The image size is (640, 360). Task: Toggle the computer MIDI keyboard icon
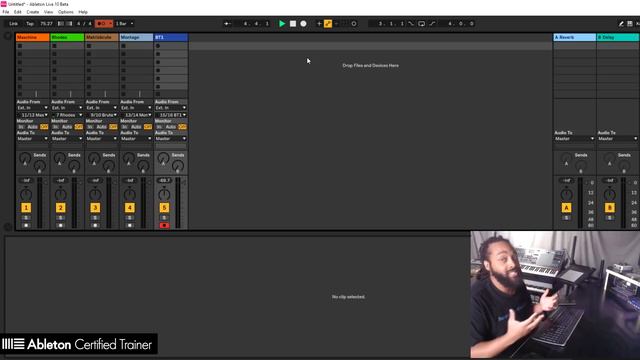click(630, 24)
